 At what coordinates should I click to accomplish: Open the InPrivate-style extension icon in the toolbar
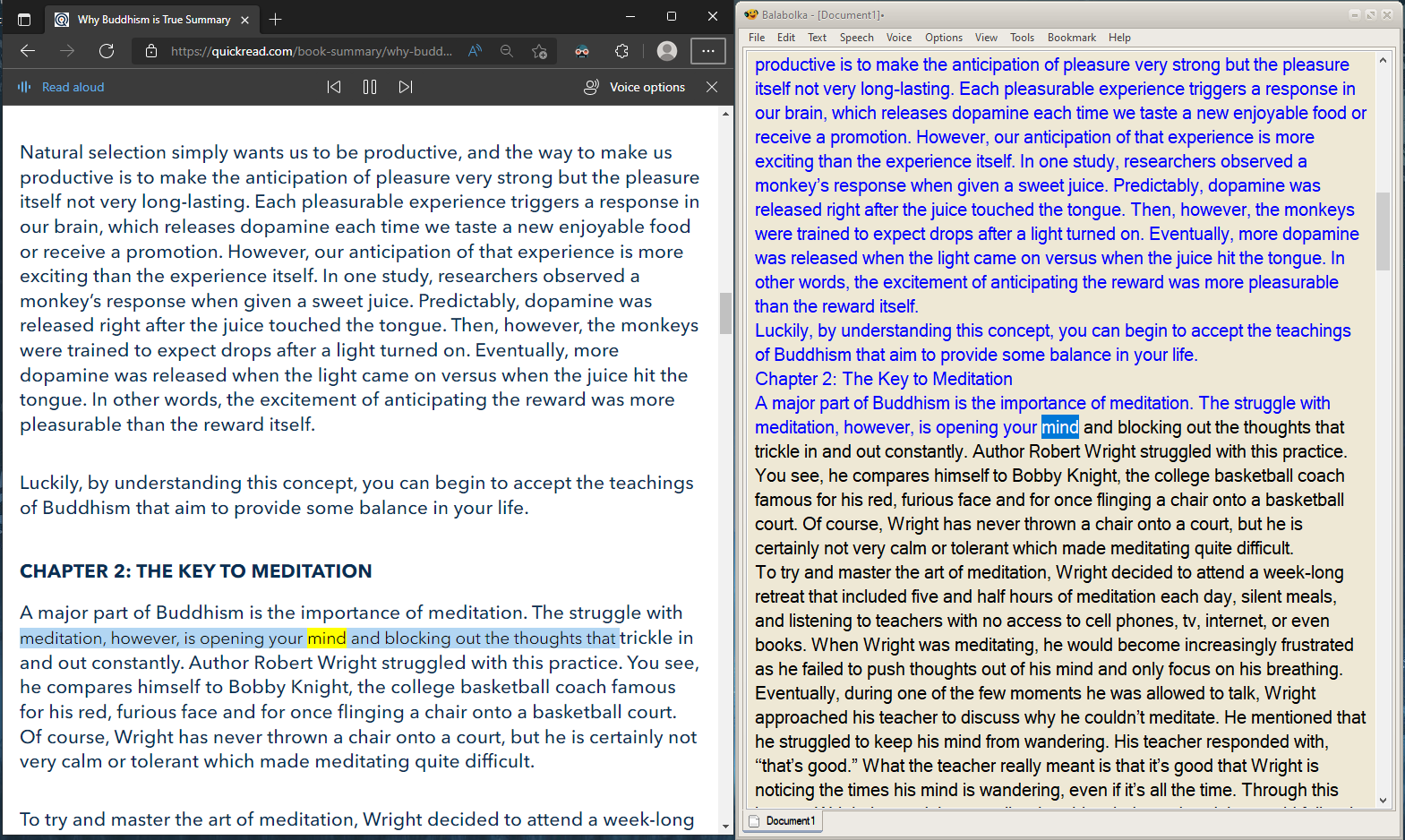point(582,51)
